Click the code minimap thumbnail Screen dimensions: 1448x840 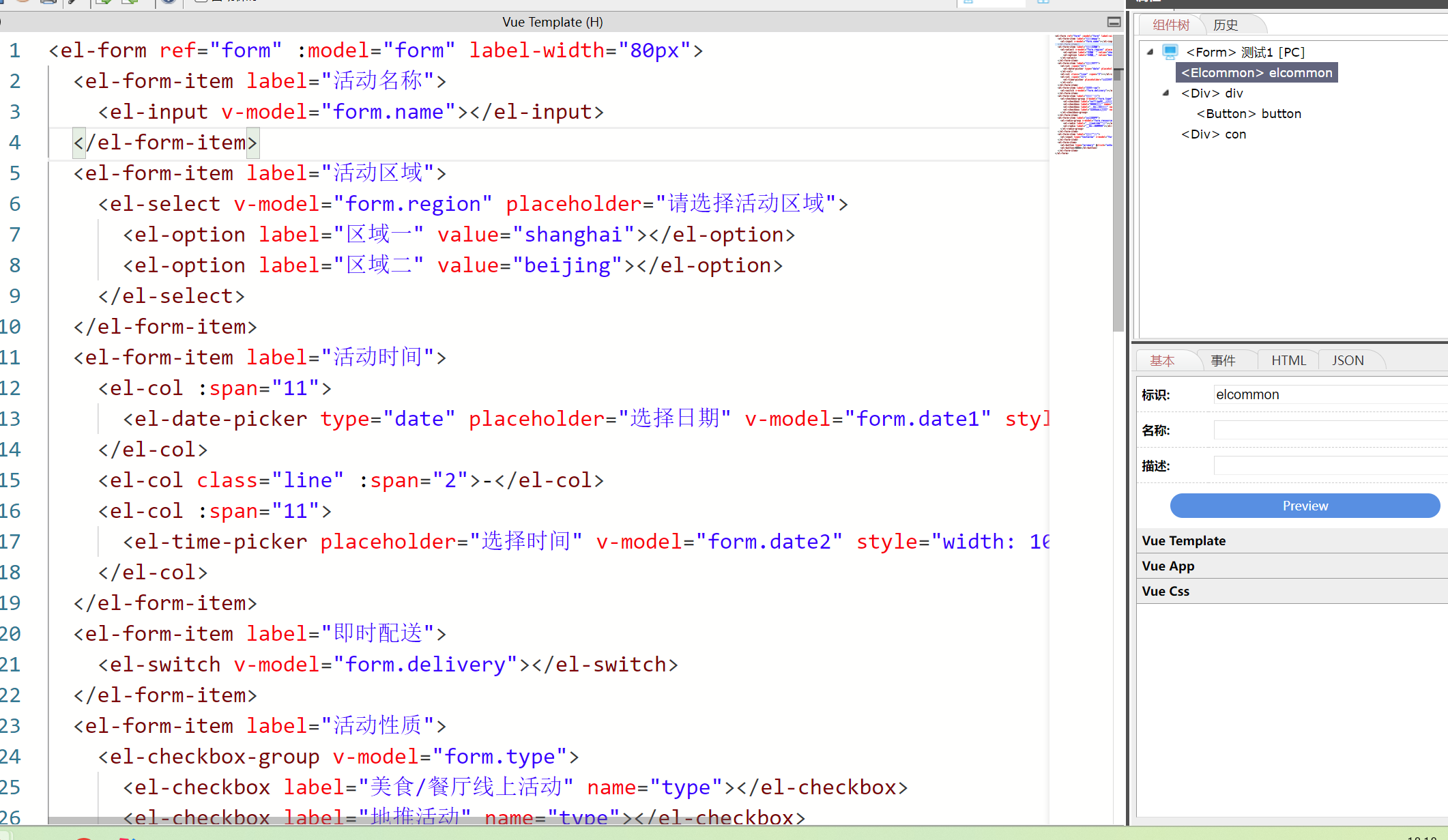tap(1083, 94)
